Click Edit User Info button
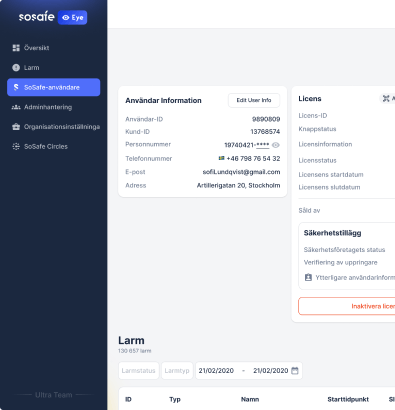 (x=254, y=100)
